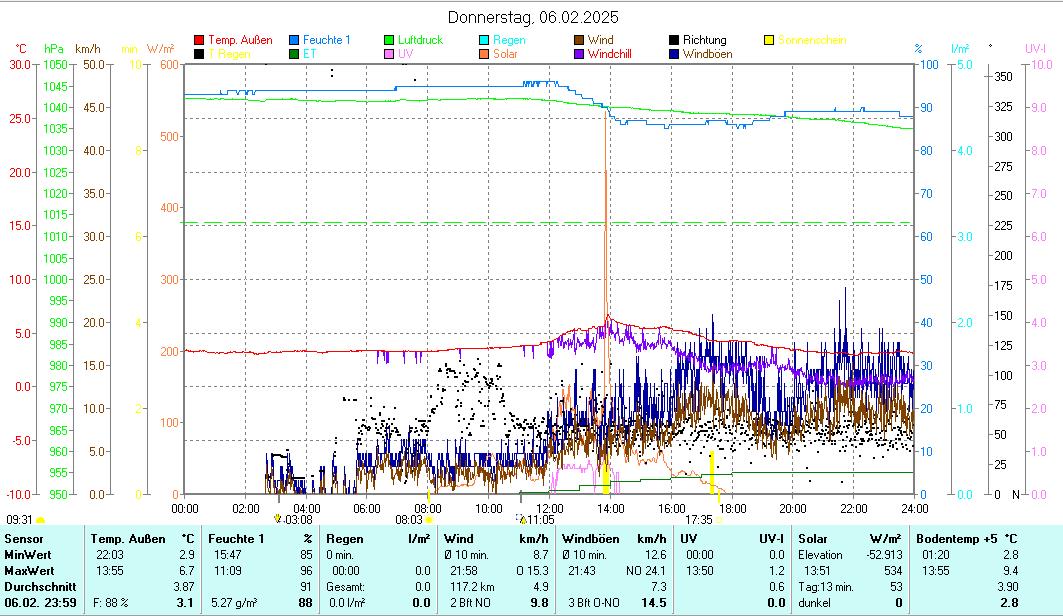Click the red Temp. Außen legend swatch
Viewport: 1063px width, 616px height.
pos(199,40)
